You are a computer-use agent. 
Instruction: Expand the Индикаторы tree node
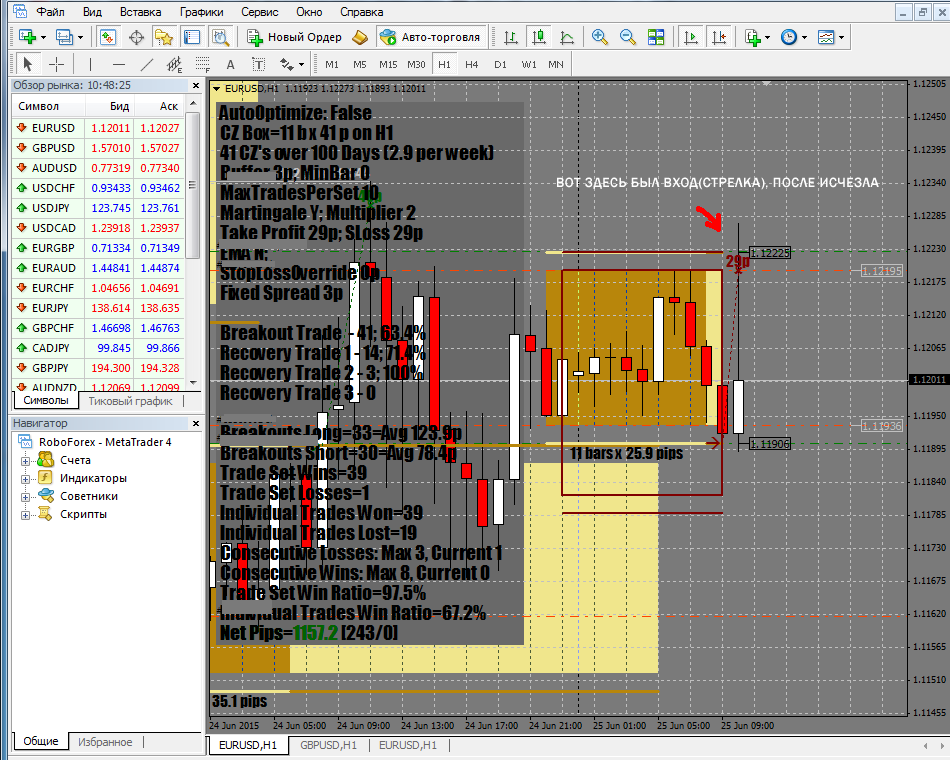(25, 479)
